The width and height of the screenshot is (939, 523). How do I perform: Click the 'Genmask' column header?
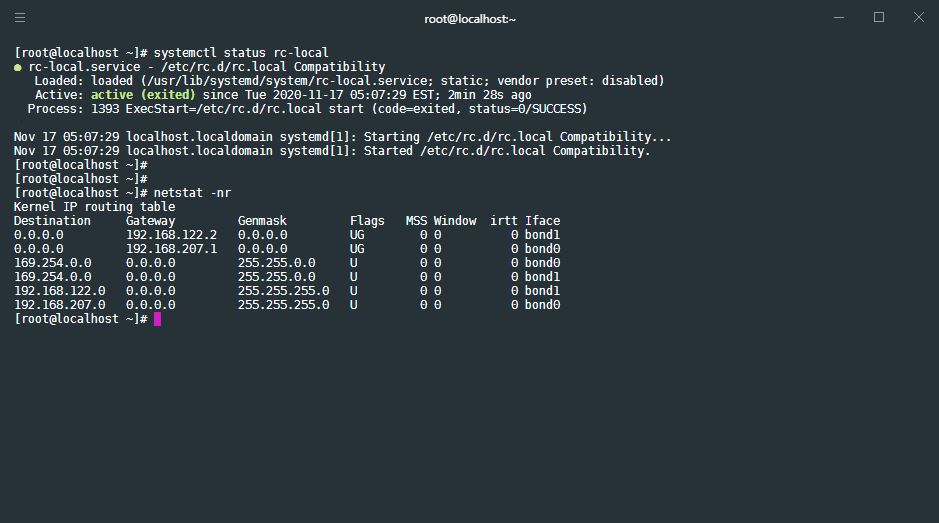tap(262, 220)
